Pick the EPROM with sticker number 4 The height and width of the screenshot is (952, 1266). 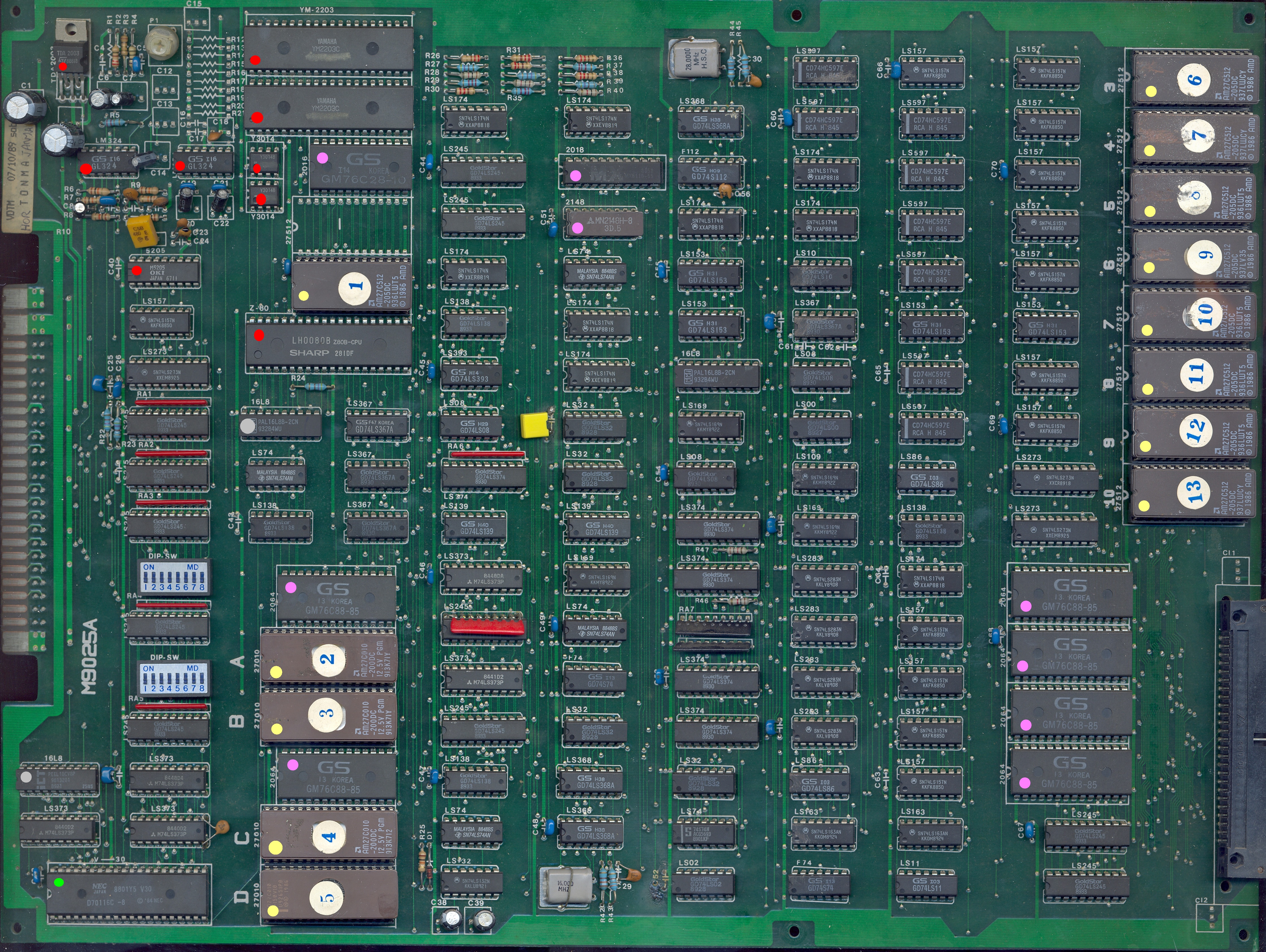pos(329,834)
